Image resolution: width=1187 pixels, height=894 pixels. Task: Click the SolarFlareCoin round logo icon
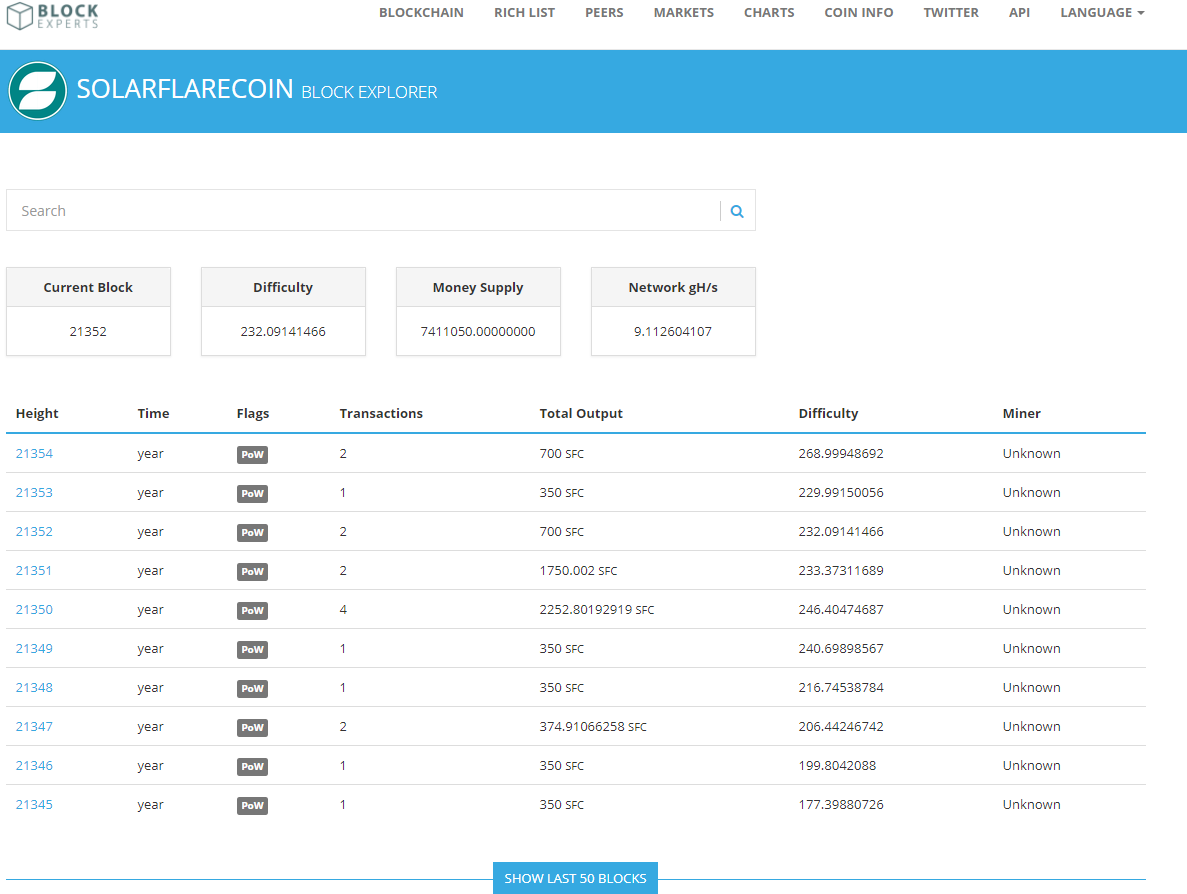click(x=37, y=91)
